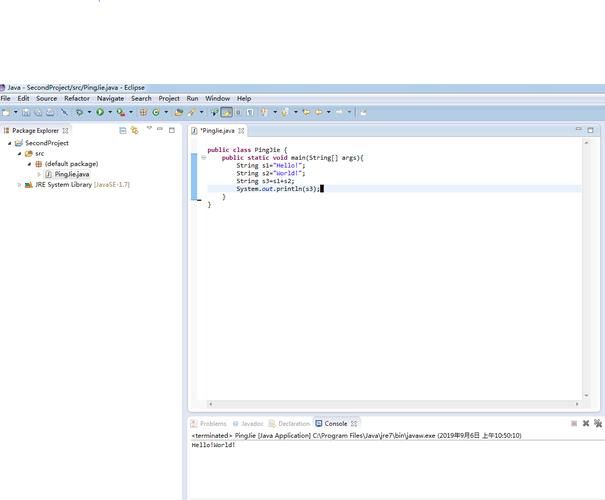
Task: Open the Navigate menu
Action: click(x=110, y=98)
